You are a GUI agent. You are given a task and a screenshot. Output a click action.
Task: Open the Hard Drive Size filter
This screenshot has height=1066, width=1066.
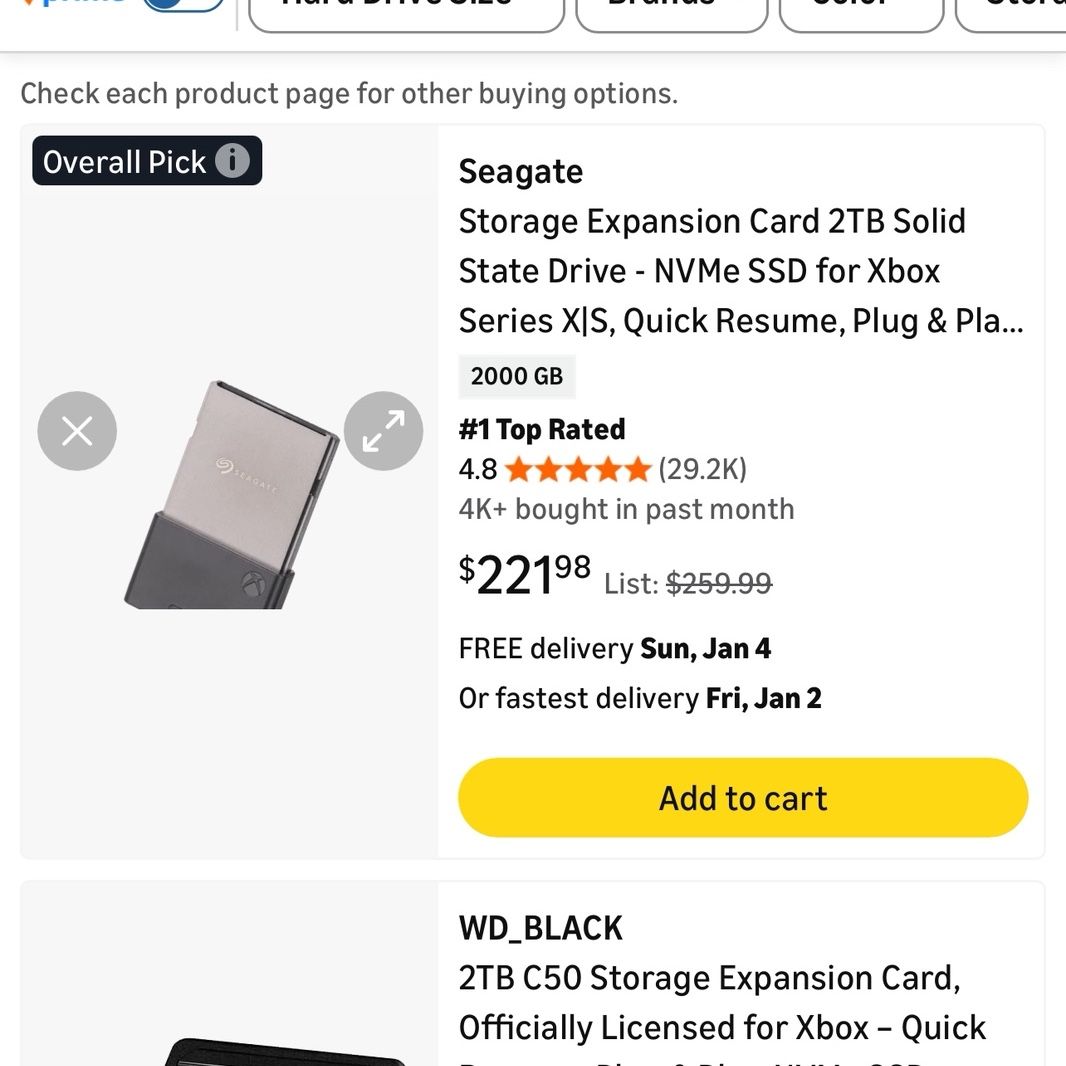(x=407, y=15)
